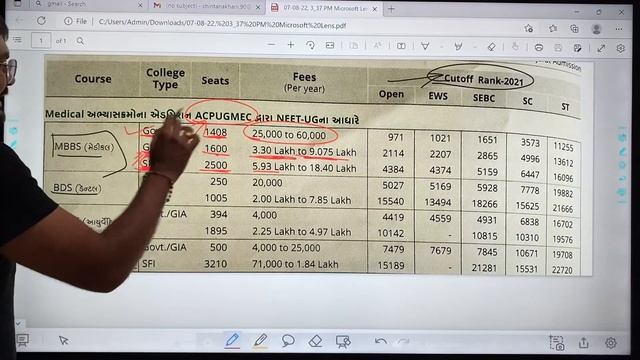Click the Cutoff Rank-2021 heading
The height and width of the screenshot is (360, 640).
click(483, 80)
